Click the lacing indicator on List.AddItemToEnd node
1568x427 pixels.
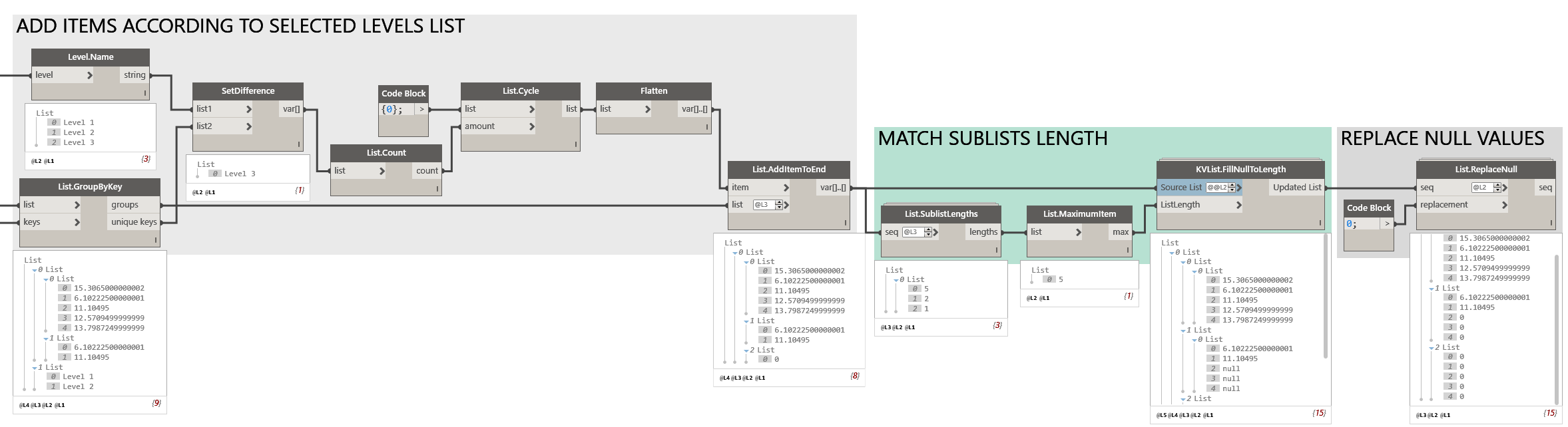tap(845, 223)
